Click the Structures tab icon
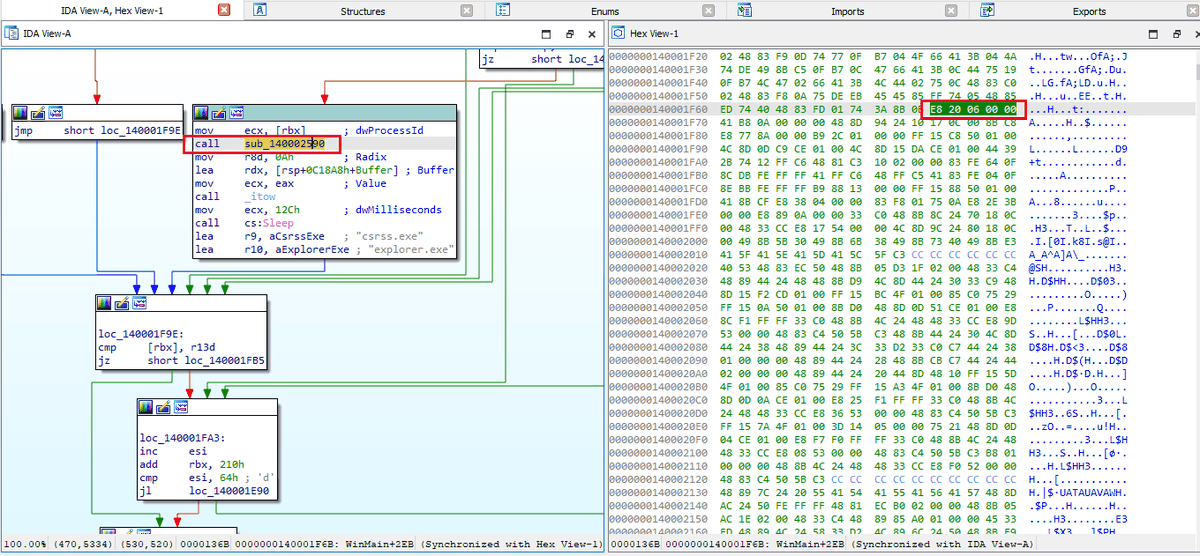Screen dimensions: 1200x556 (260, 11)
